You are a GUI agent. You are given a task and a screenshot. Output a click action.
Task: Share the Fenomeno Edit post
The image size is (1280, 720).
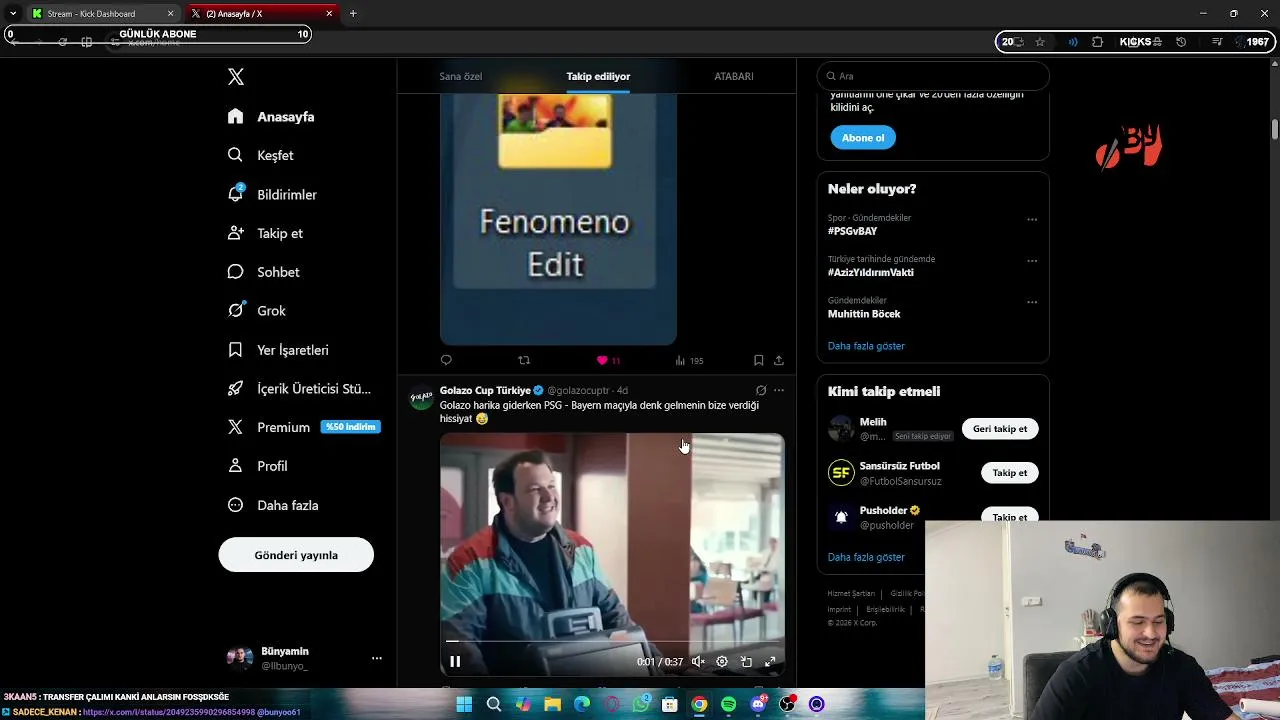click(779, 360)
